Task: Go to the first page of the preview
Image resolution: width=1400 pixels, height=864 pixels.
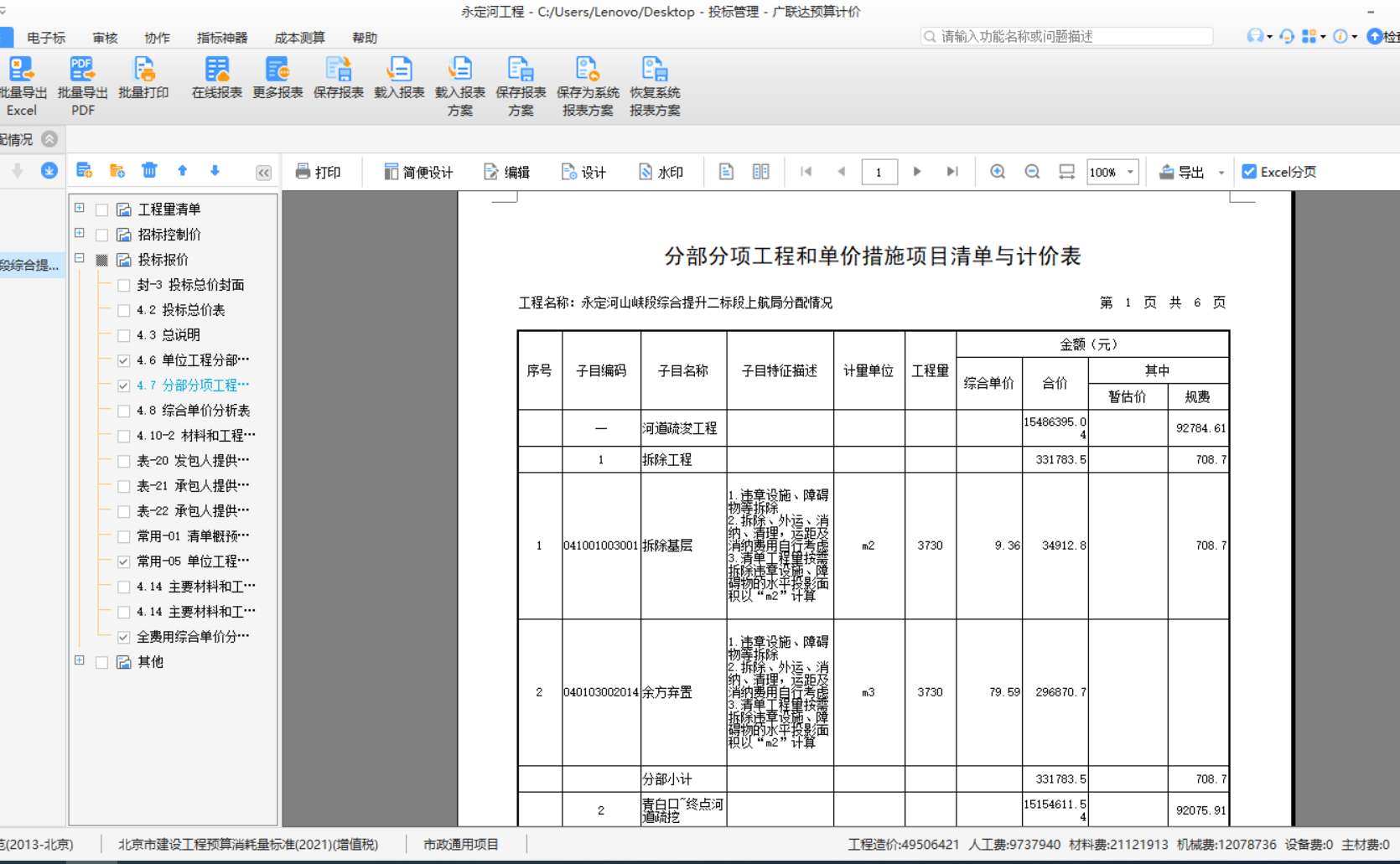Action: click(x=806, y=172)
